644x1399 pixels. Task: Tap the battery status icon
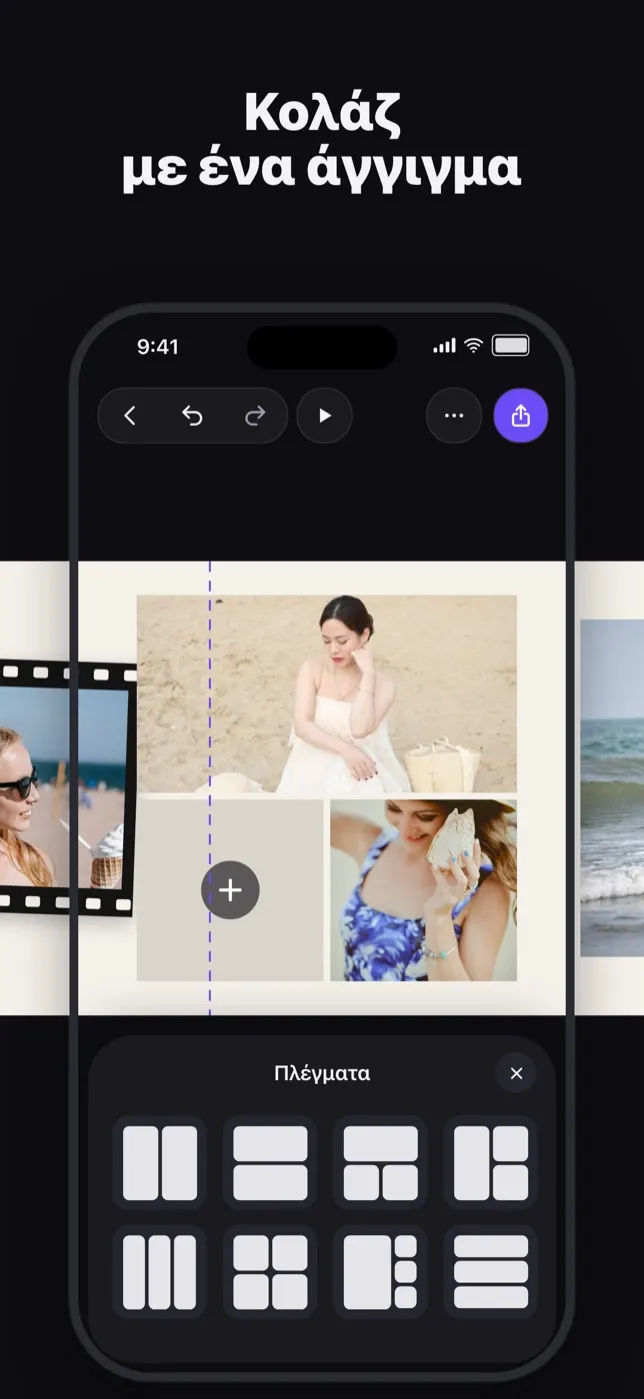pyautogui.click(x=511, y=346)
